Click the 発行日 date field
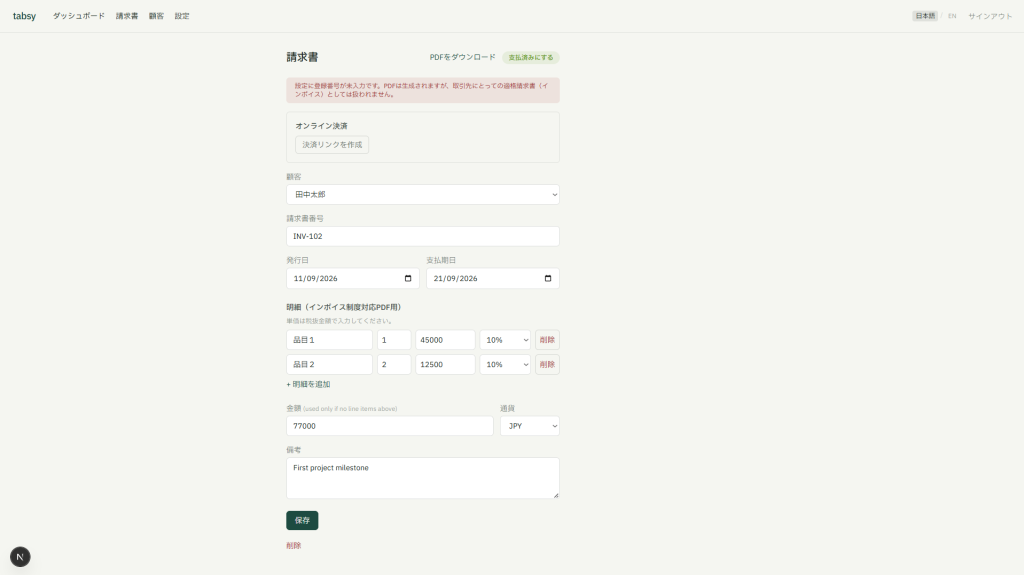This screenshot has height=575, width=1024. [353, 278]
